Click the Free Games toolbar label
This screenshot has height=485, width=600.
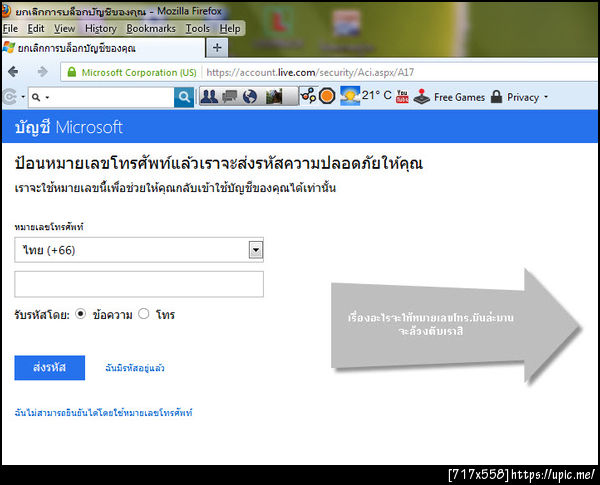pyautogui.click(x=459, y=97)
